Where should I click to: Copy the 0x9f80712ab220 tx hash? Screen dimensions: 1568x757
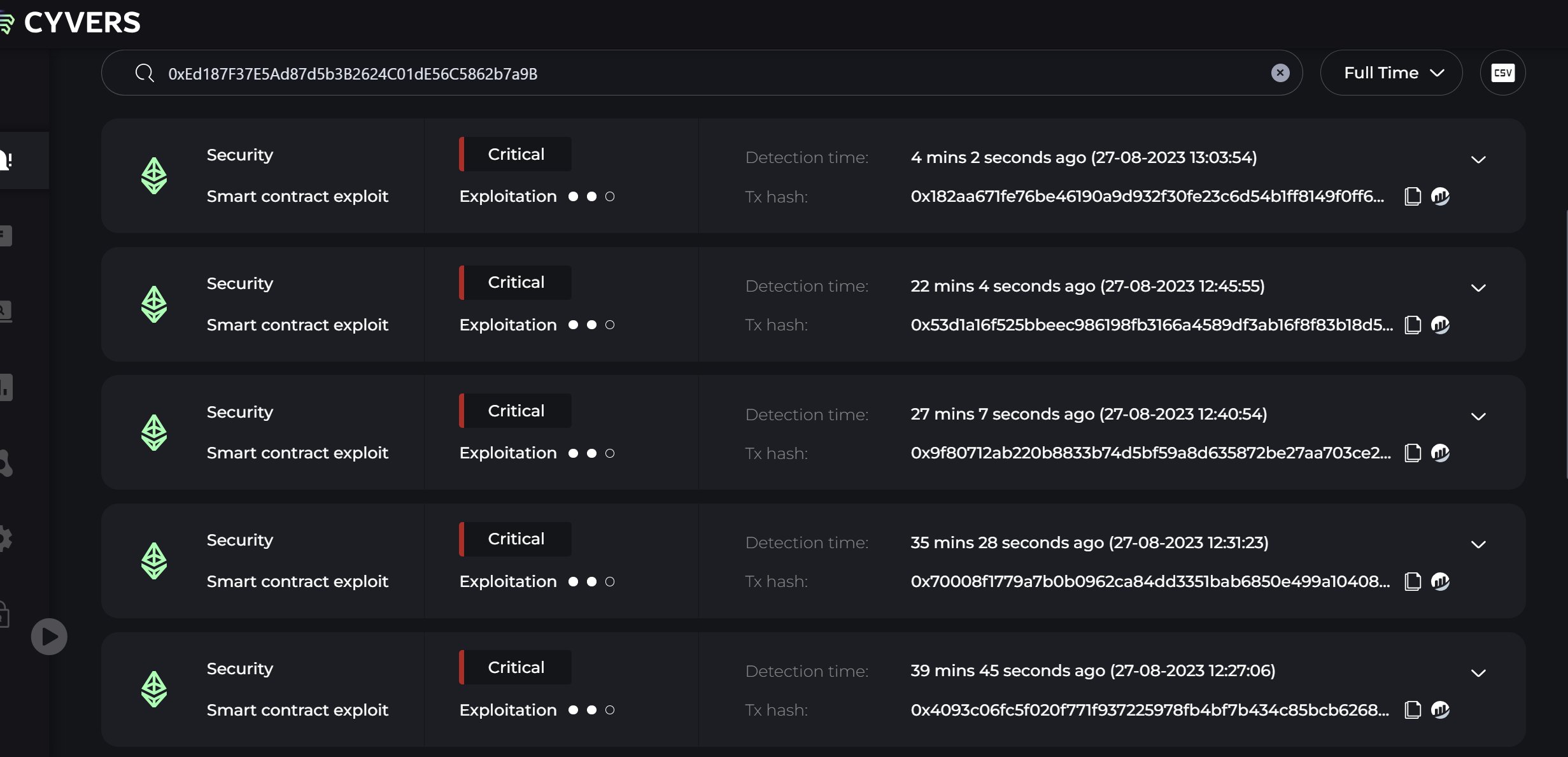(1412, 453)
